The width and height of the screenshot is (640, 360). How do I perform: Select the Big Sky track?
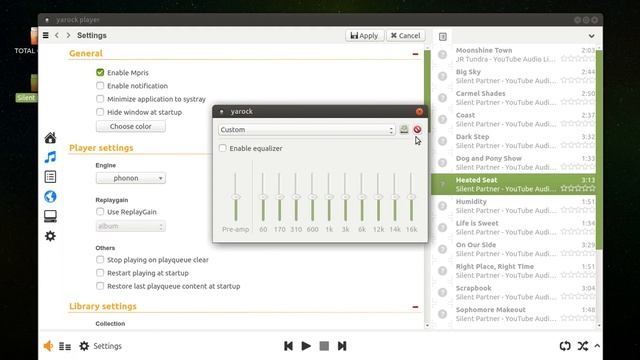click(x=513, y=76)
